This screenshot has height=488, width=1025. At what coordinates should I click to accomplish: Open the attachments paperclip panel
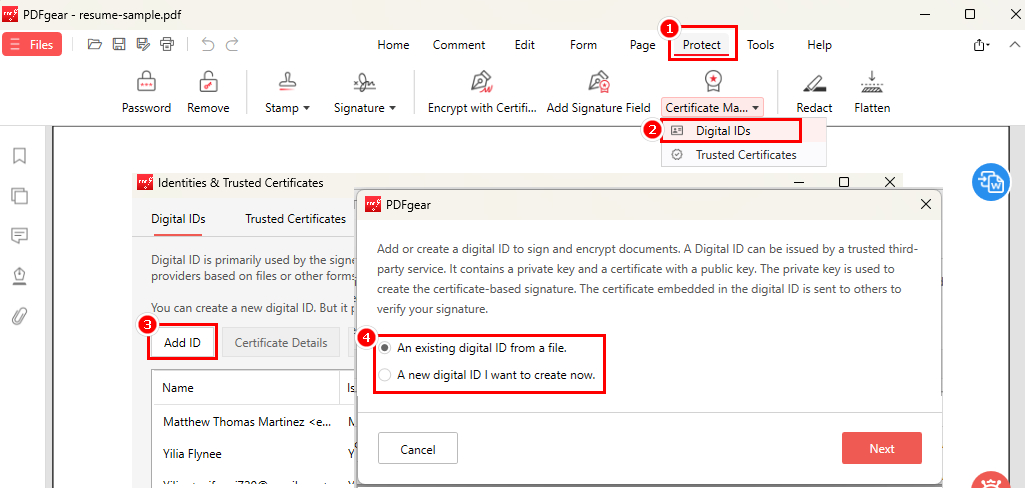click(20, 316)
